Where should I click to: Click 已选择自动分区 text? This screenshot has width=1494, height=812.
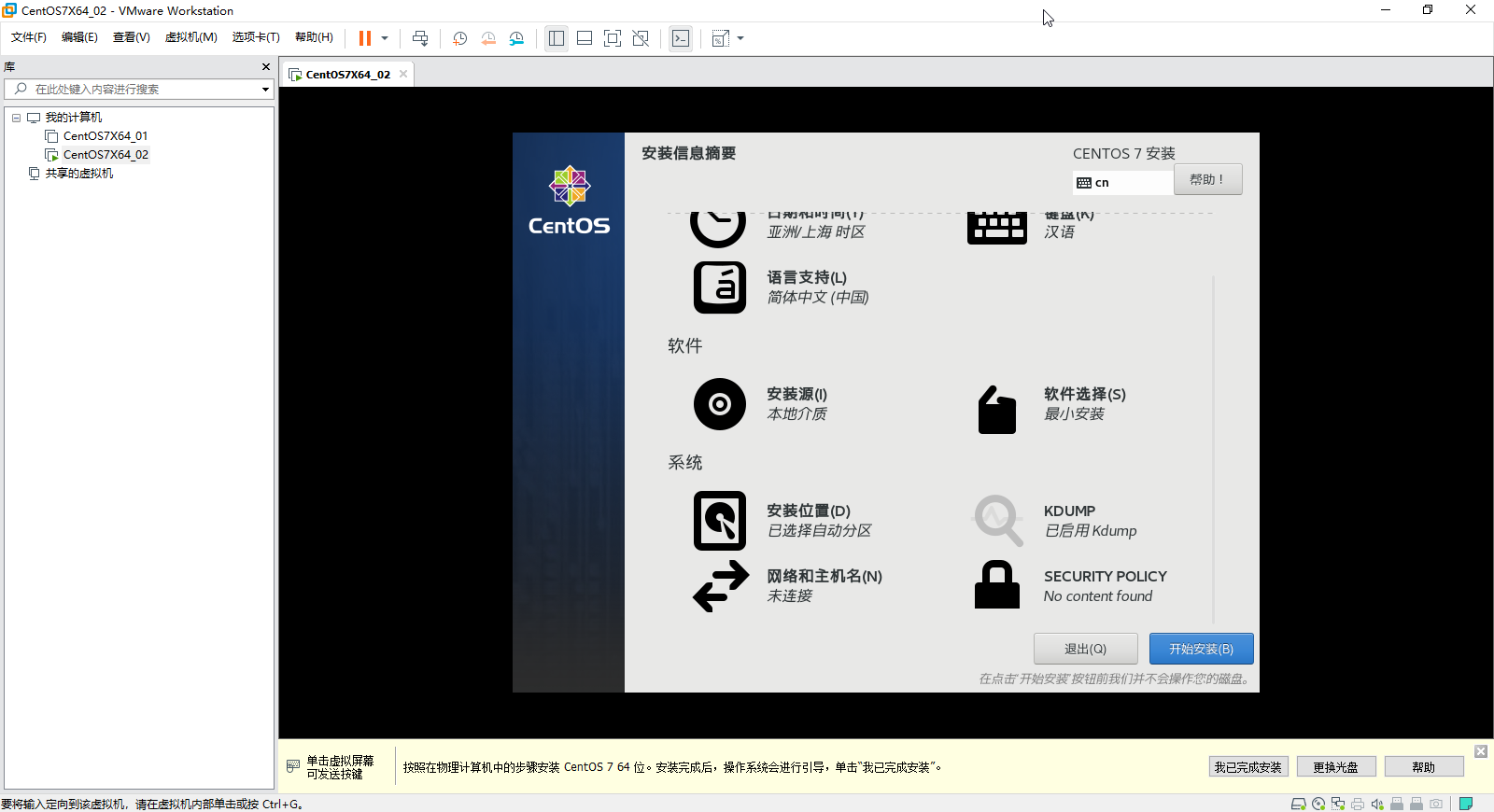click(819, 531)
